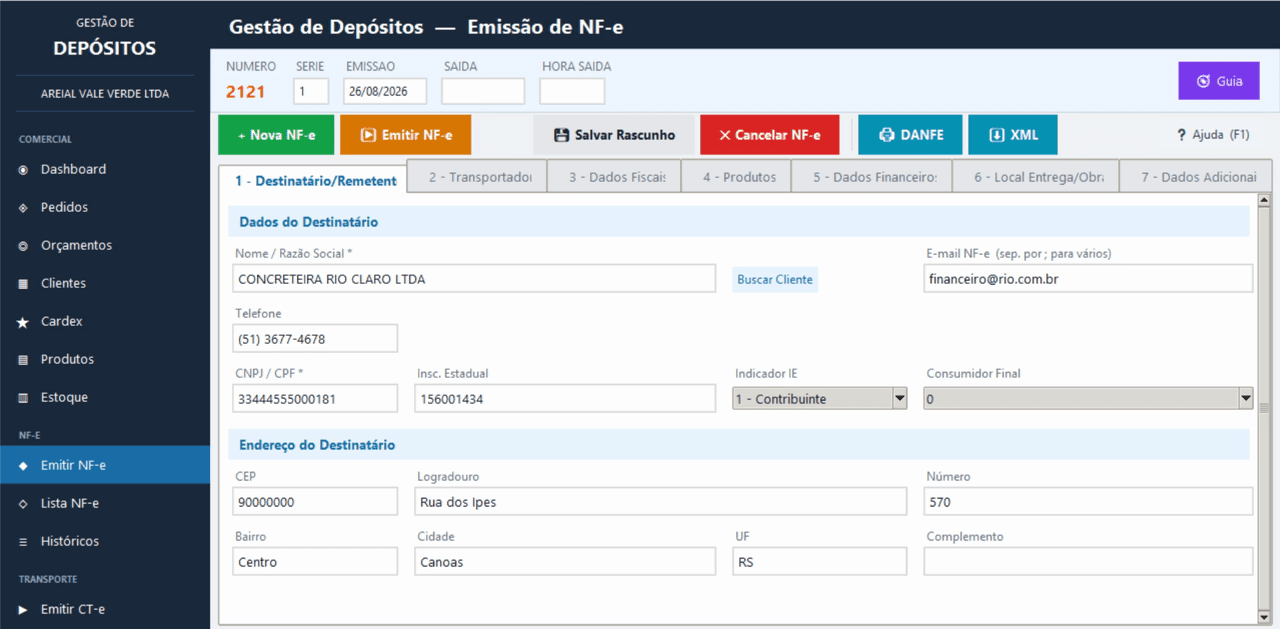Click the CNPJ / CPF field
The width and height of the screenshot is (1280, 629).
tap(315, 399)
